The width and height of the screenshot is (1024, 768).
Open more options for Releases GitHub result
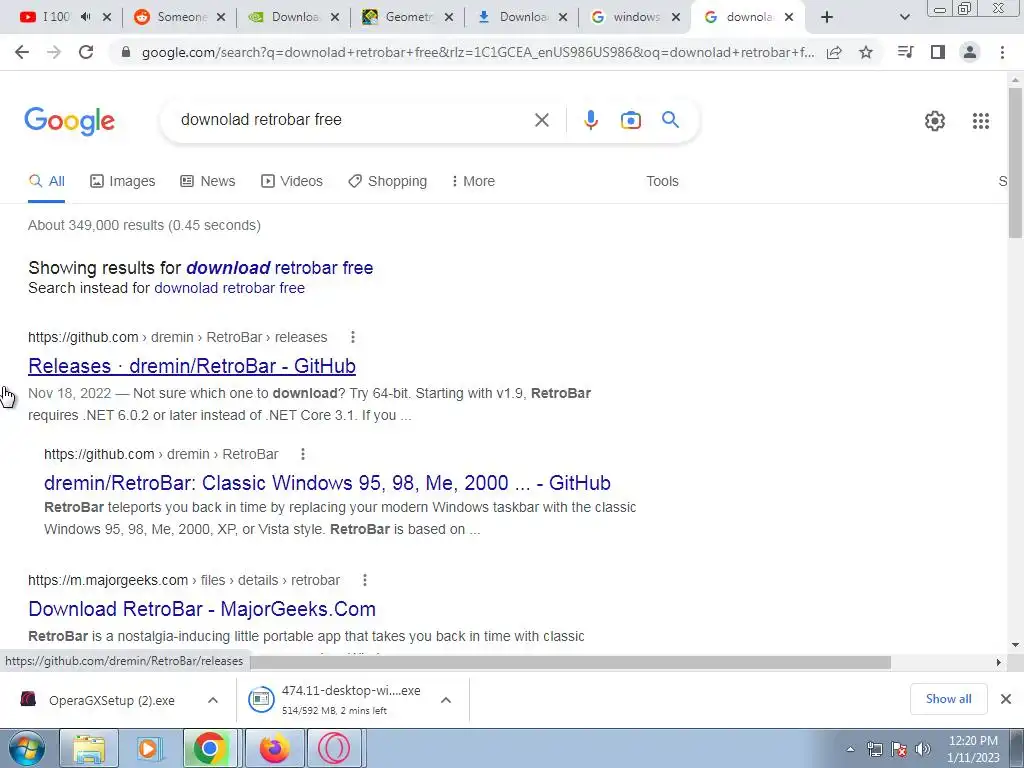[353, 337]
